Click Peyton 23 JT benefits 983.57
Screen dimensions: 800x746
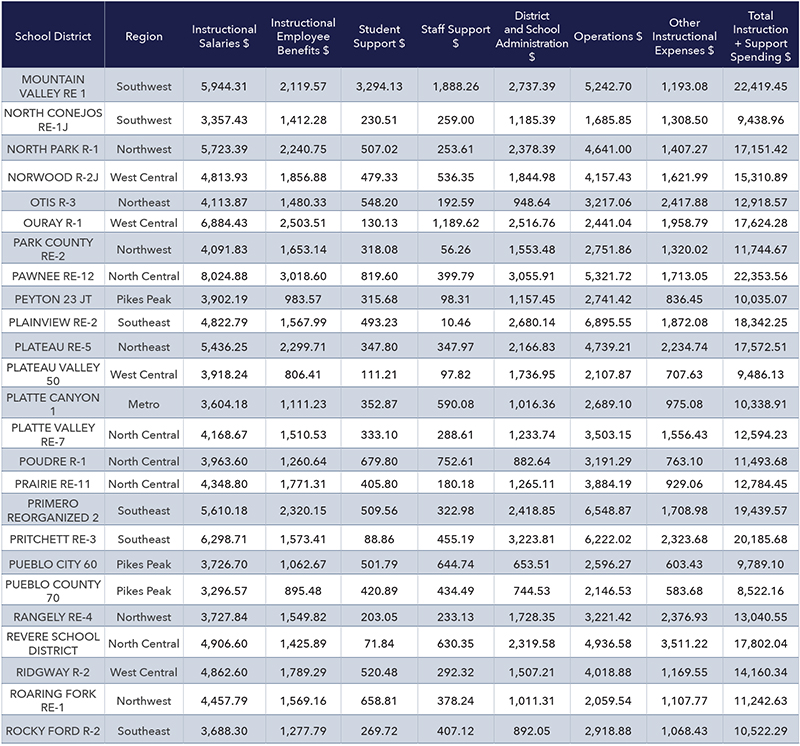coord(303,299)
